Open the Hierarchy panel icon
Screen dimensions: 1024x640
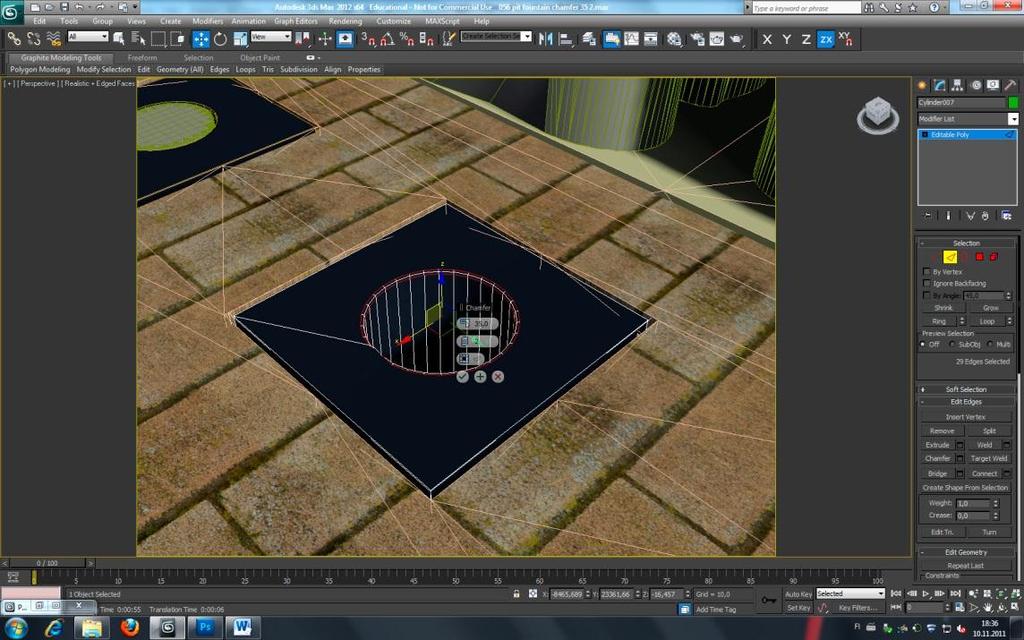pos(957,86)
